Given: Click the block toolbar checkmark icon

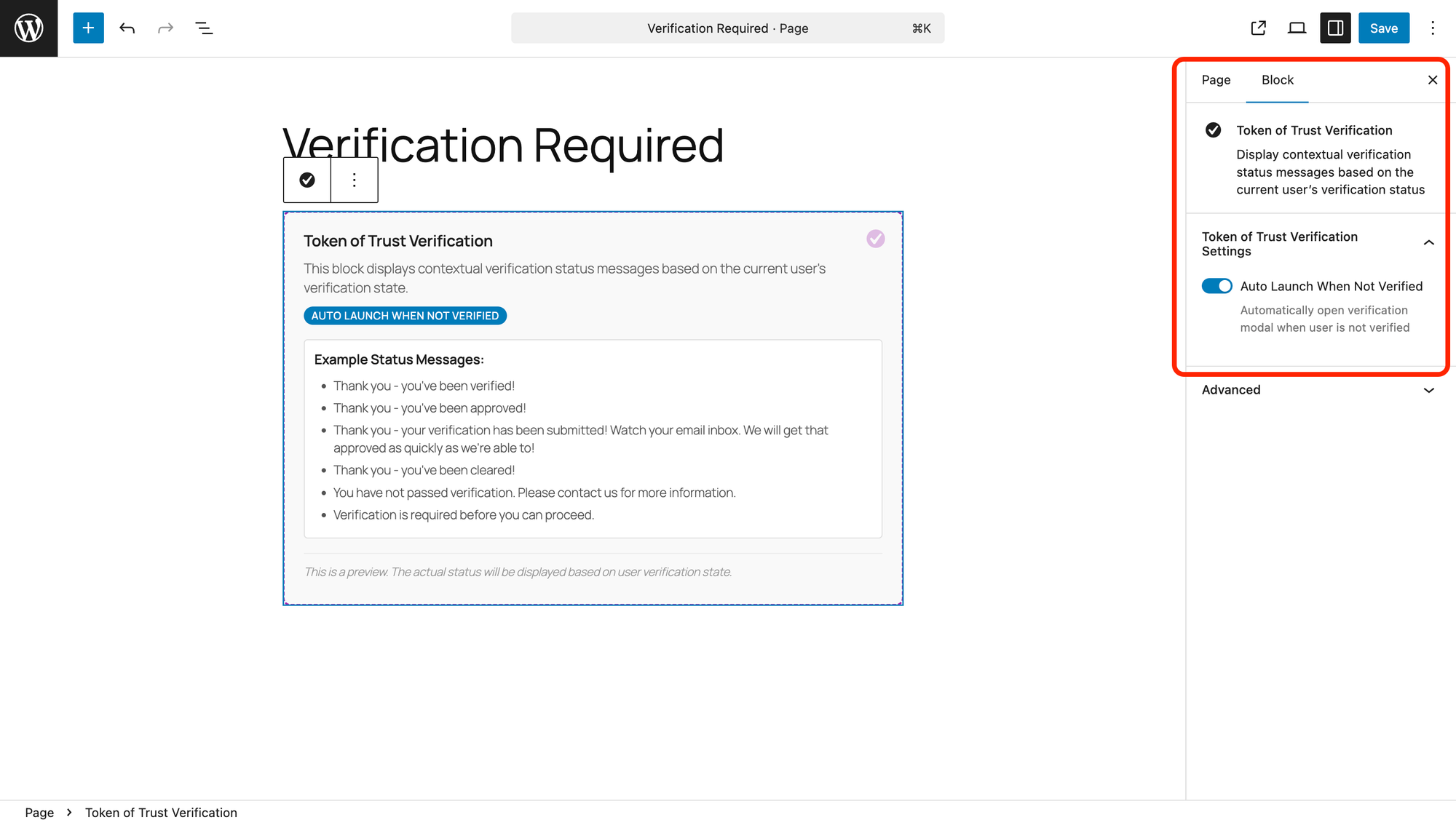Looking at the screenshot, I should (x=307, y=180).
